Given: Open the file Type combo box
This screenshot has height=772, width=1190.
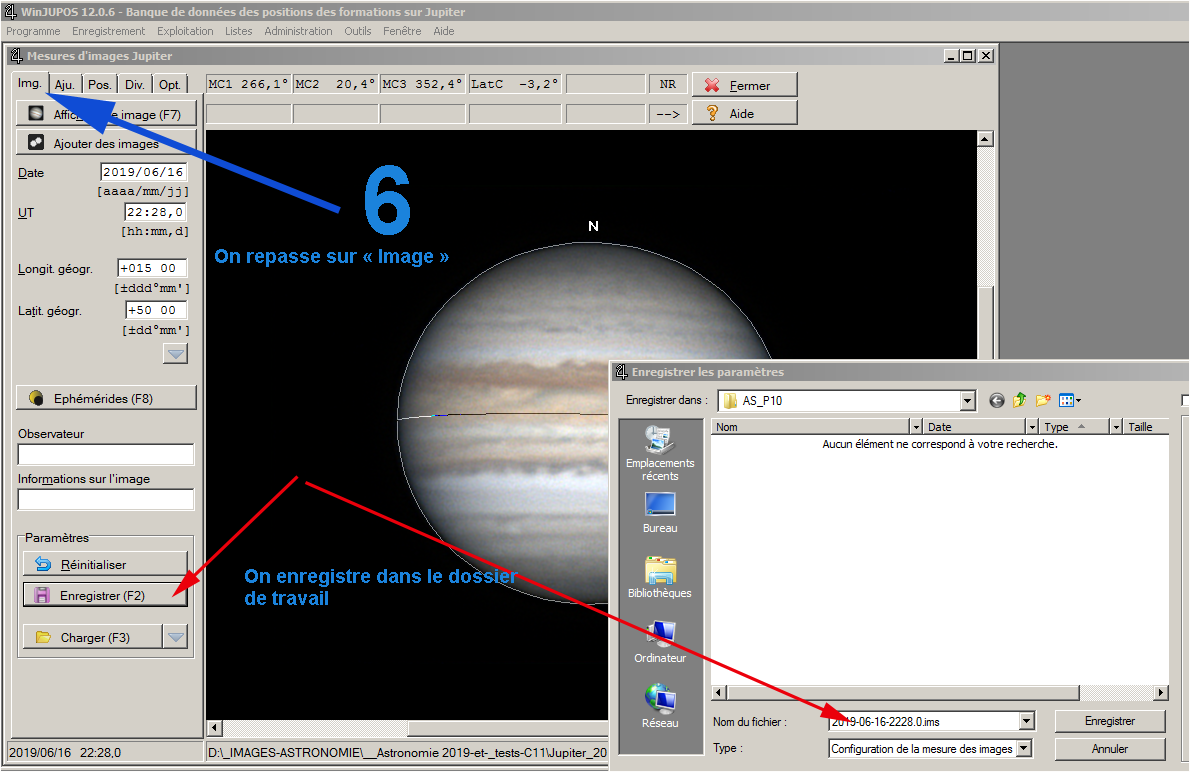Looking at the screenshot, I should 930,748.
